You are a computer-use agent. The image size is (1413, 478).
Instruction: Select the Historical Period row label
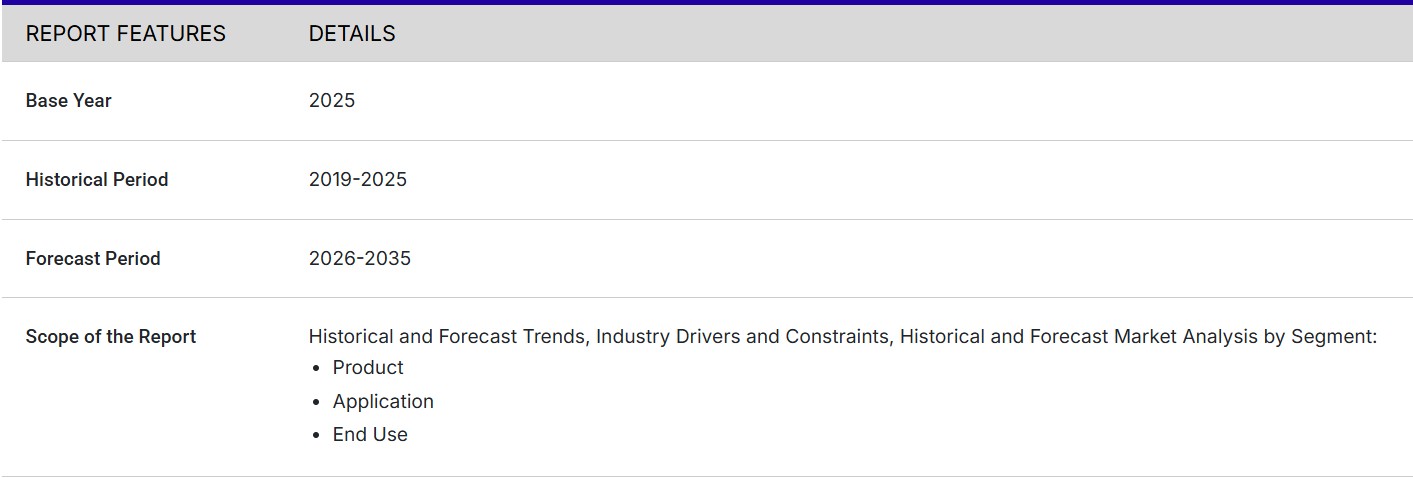[96, 180]
